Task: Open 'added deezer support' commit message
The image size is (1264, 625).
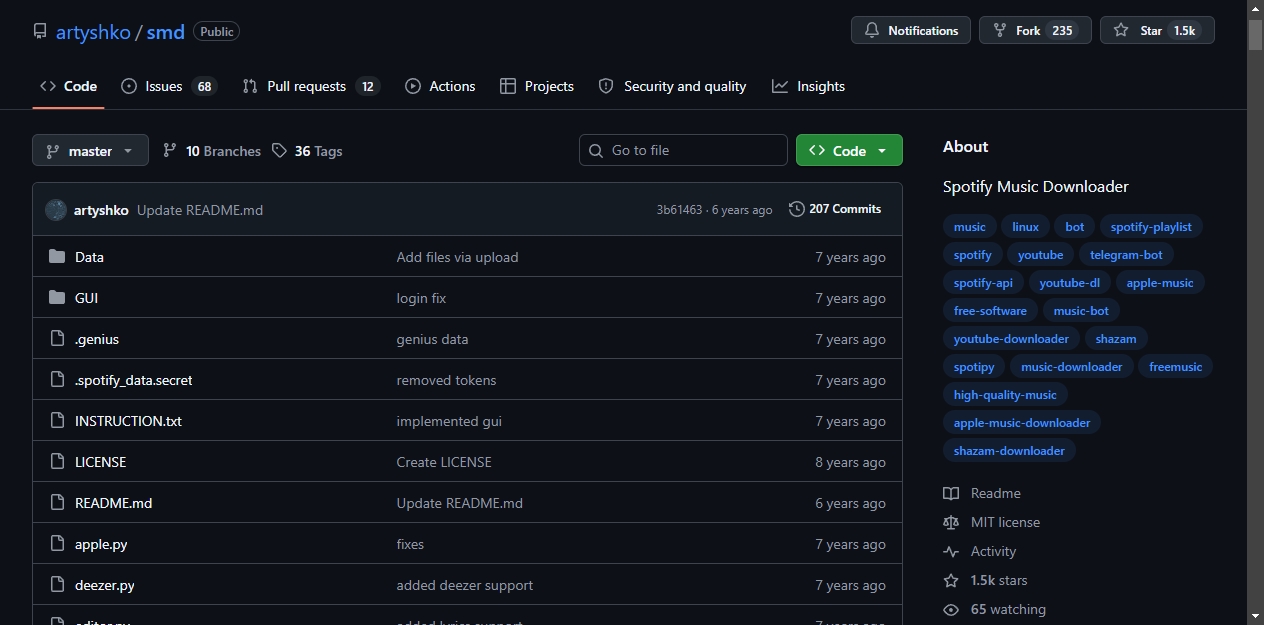Action: (x=465, y=585)
